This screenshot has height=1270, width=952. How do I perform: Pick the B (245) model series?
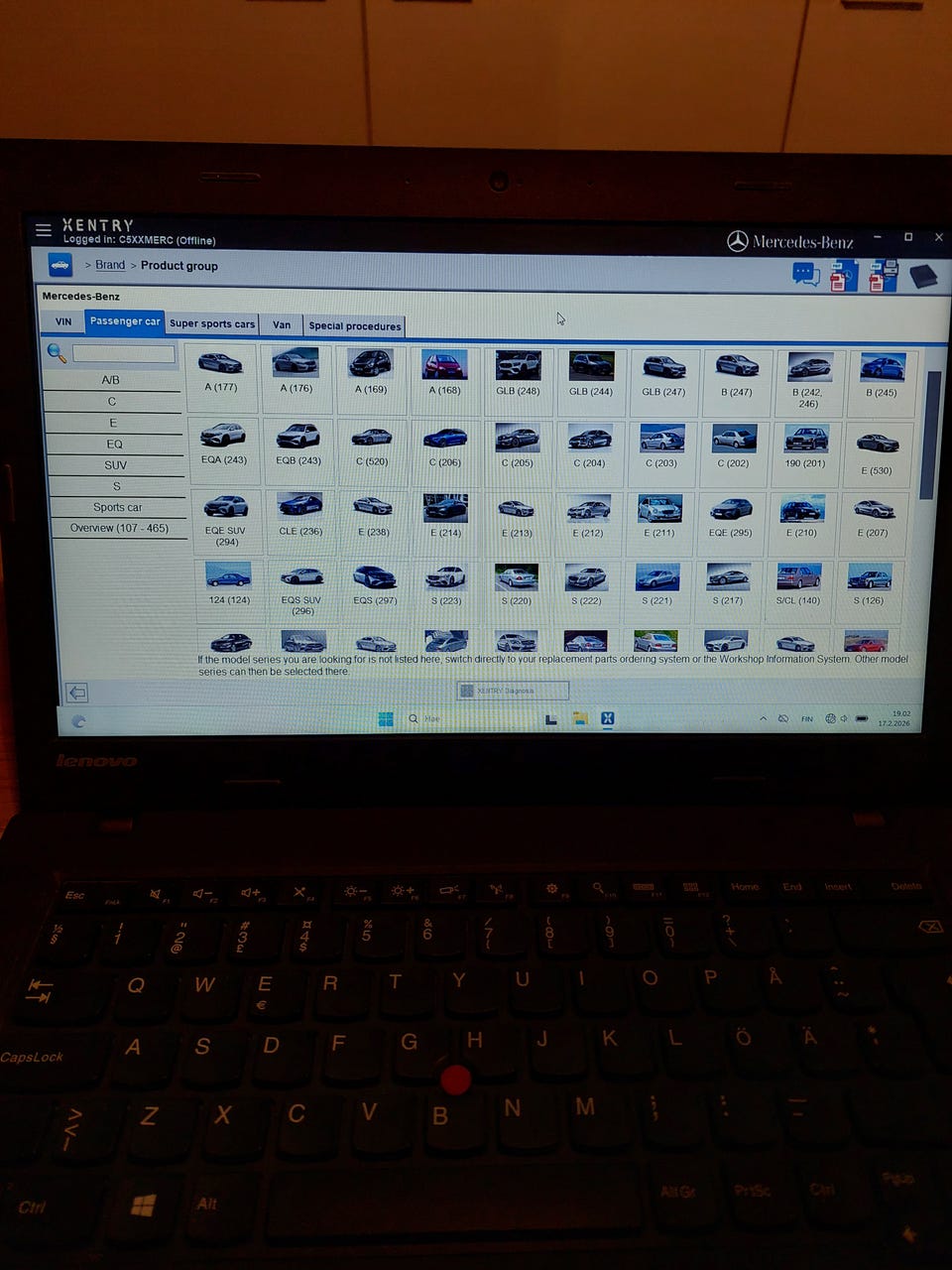coord(882,381)
